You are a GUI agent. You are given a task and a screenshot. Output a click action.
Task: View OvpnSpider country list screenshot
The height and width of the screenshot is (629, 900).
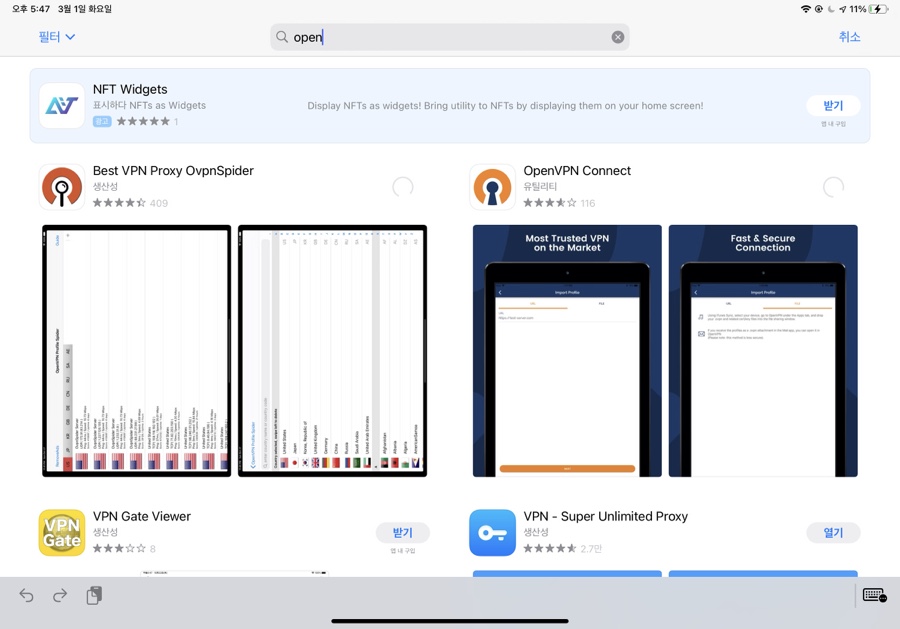click(332, 351)
